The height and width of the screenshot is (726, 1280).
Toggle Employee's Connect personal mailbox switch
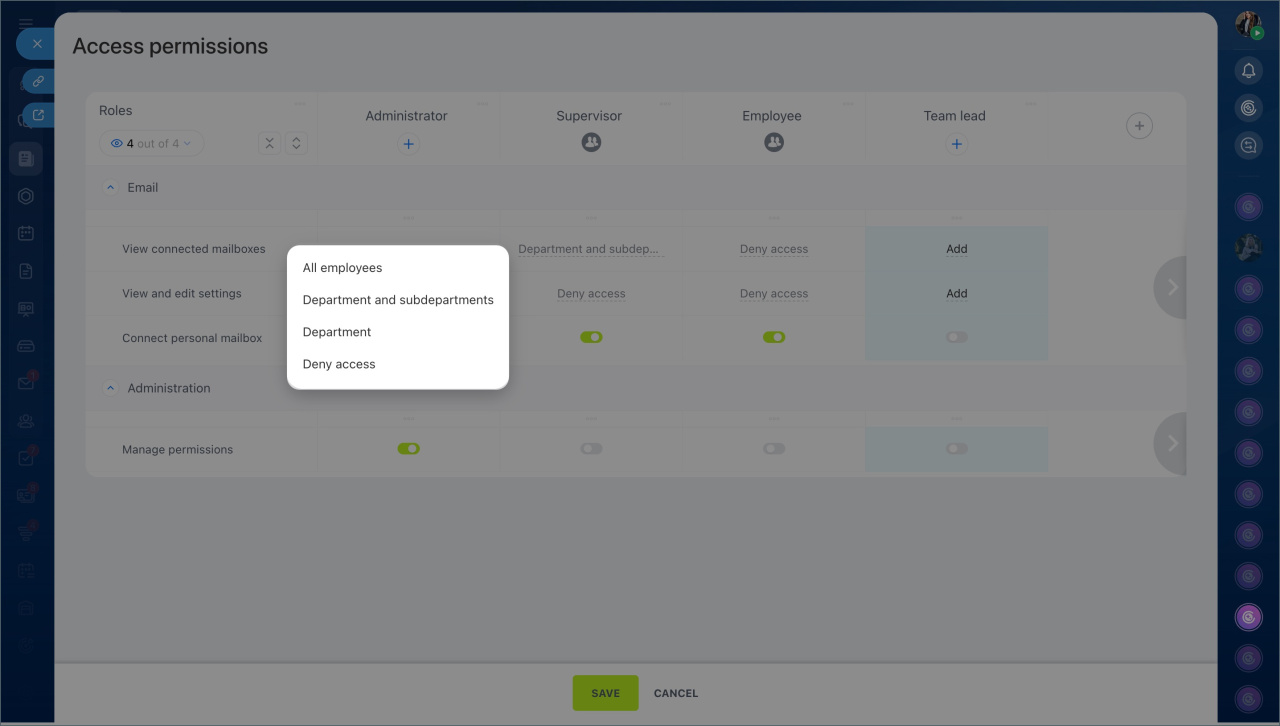tap(773, 337)
